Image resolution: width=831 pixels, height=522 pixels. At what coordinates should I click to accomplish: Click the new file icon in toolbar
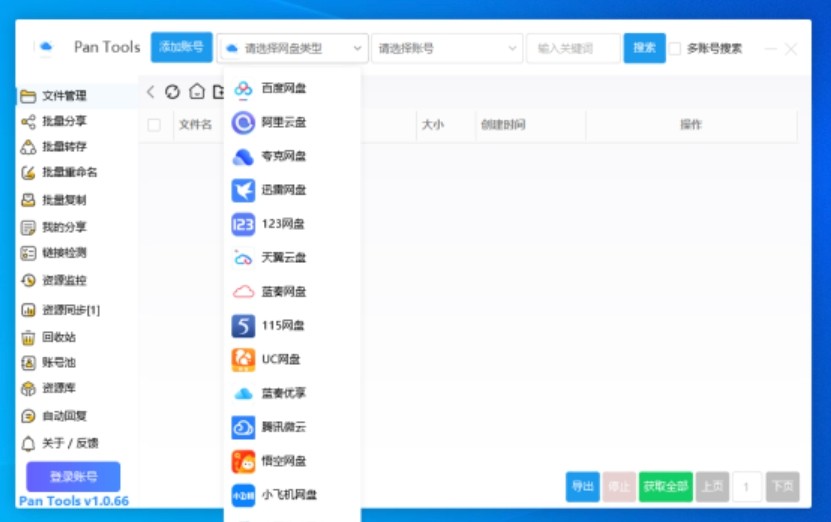pos(218,92)
